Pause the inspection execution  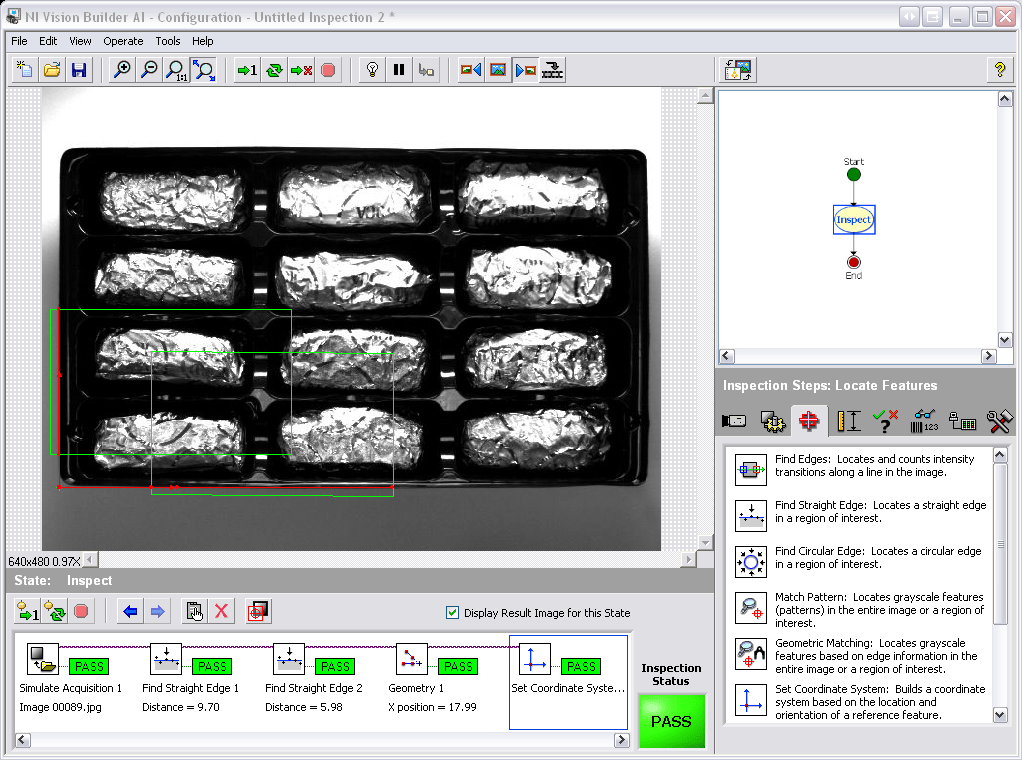click(397, 70)
